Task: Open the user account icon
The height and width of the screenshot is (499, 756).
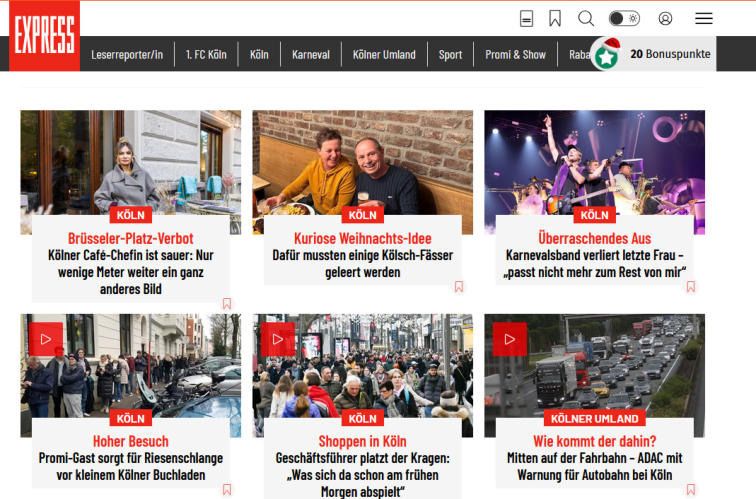Action: tap(665, 19)
